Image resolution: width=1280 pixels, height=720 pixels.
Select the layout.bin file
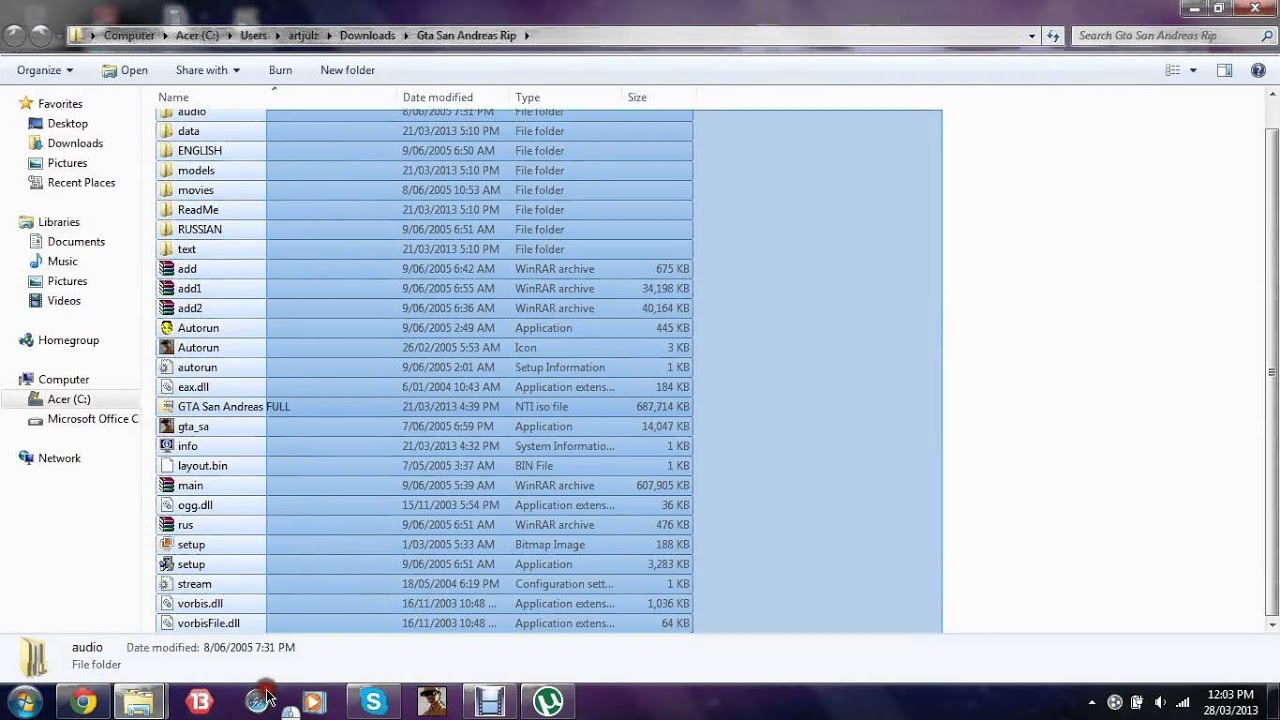tap(424, 466)
